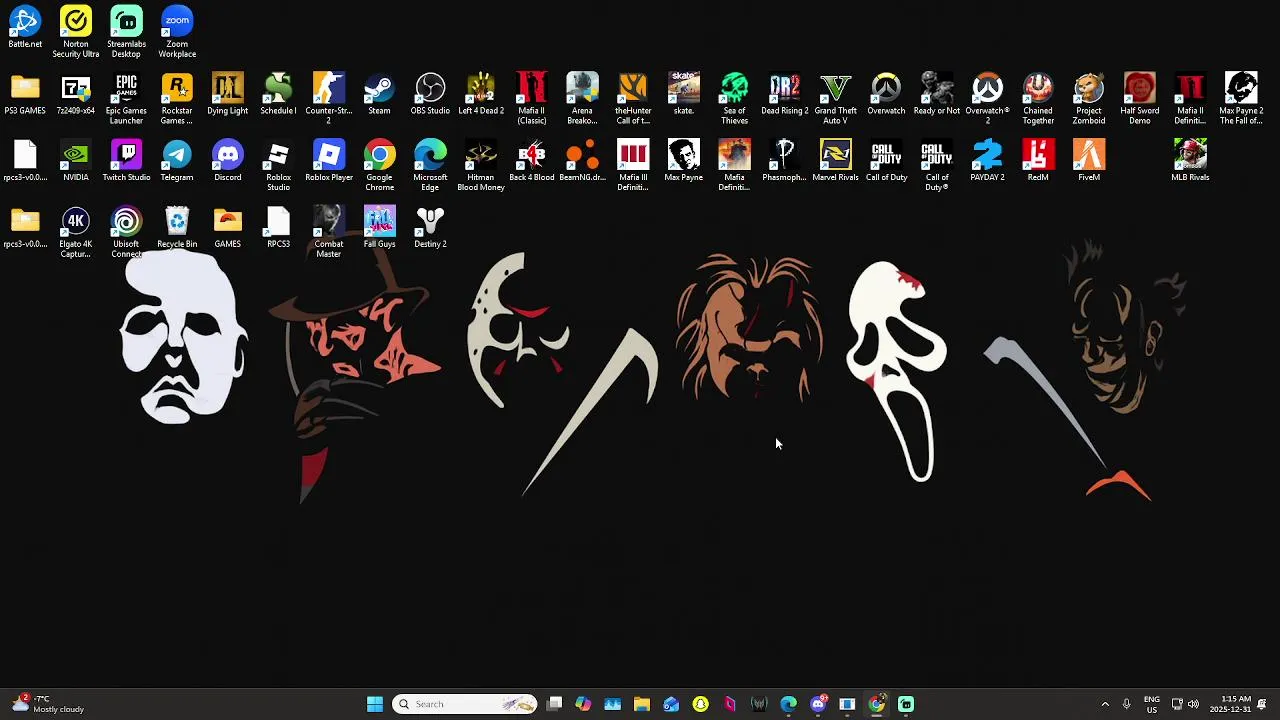
Task: Click the Mafia II (Classic) icon
Action: pos(532,99)
